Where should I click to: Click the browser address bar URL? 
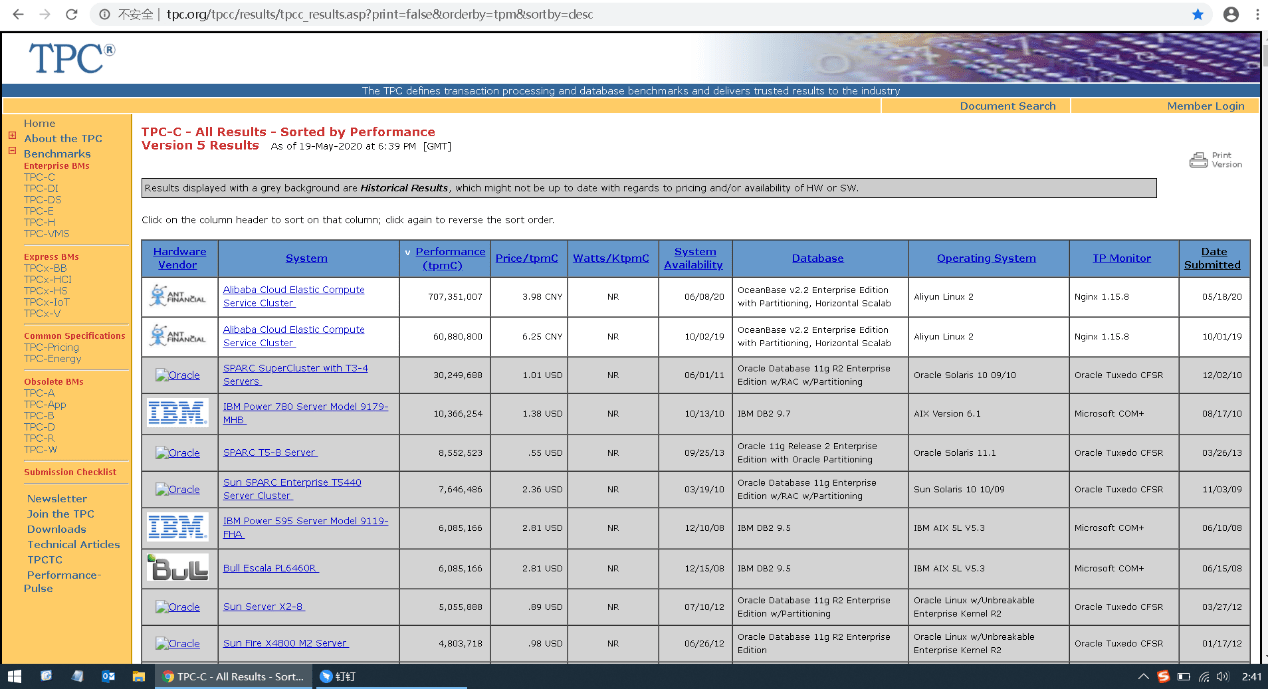pyautogui.click(x=380, y=15)
